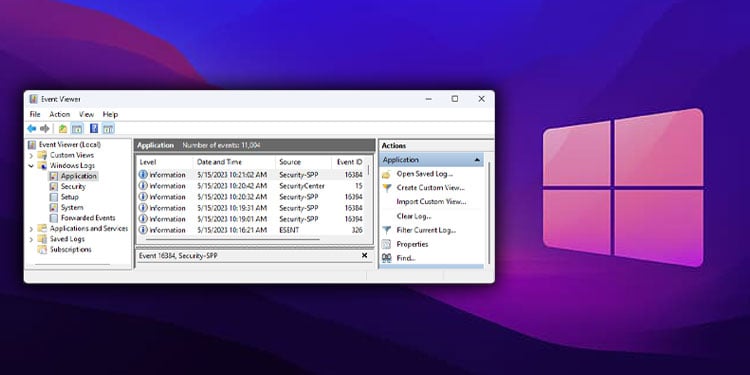Click the Up One Level folder icon
This screenshot has height=375, width=750.
tap(63, 129)
